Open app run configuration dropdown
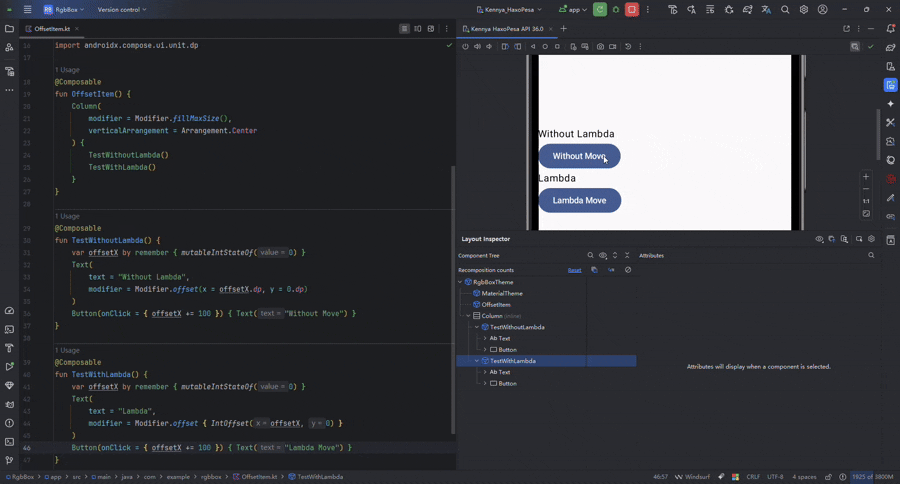 [573, 10]
